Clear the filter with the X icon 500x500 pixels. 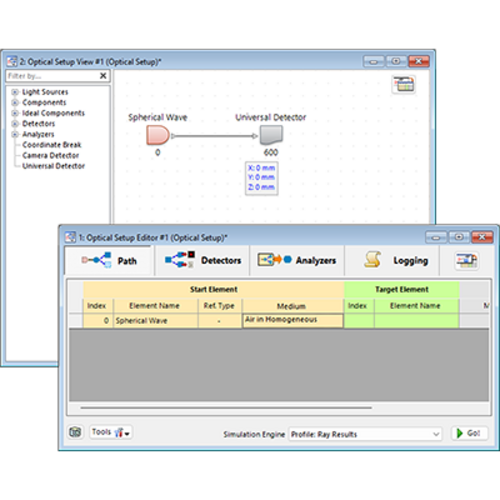(x=103, y=76)
